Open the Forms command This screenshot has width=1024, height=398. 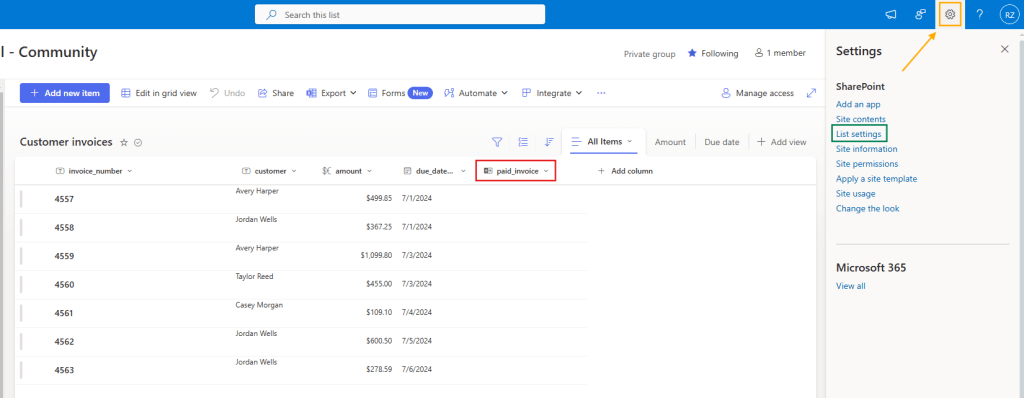coord(400,93)
